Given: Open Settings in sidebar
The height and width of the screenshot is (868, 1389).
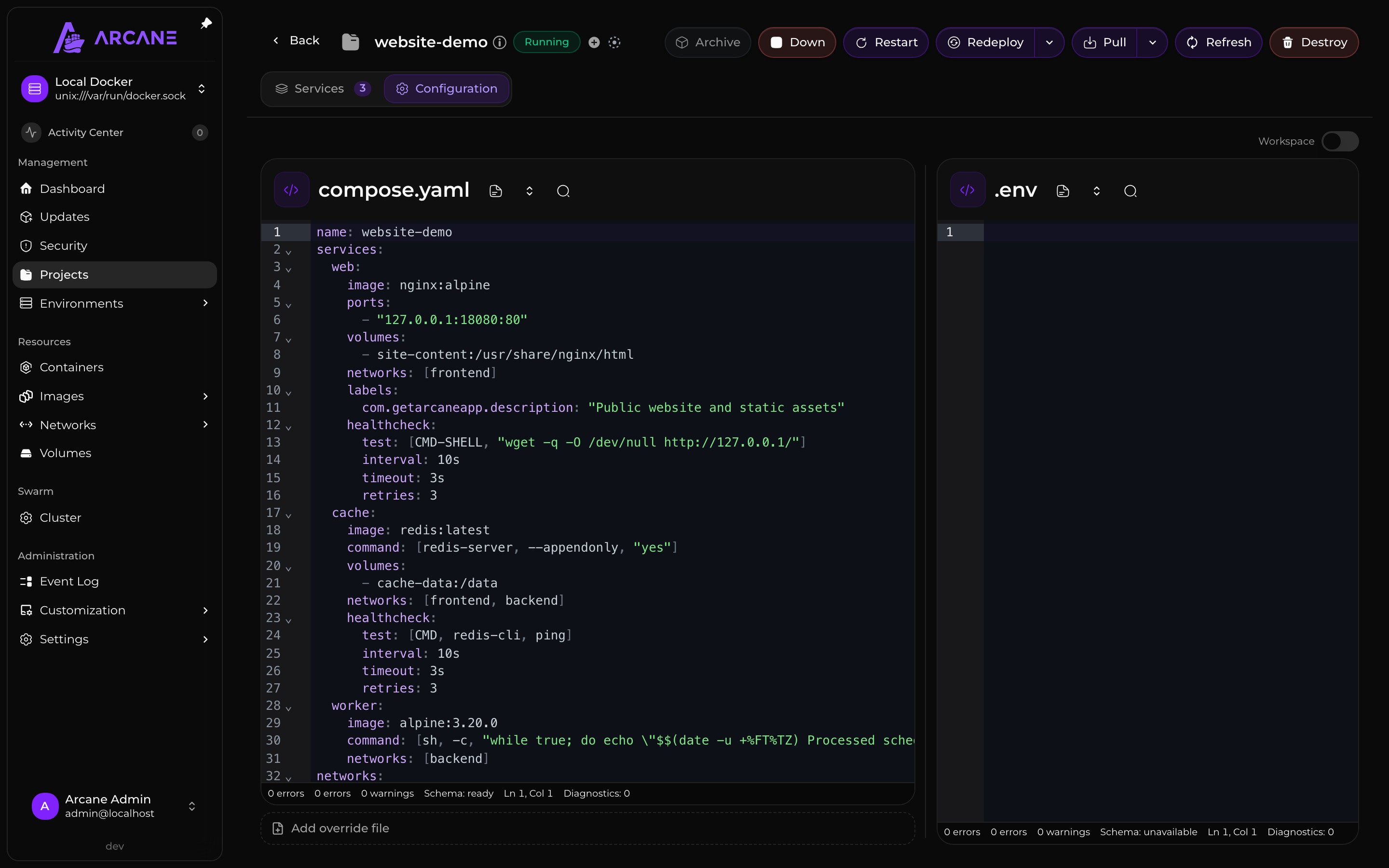Looking at the screenshot, I should [115, 639].
